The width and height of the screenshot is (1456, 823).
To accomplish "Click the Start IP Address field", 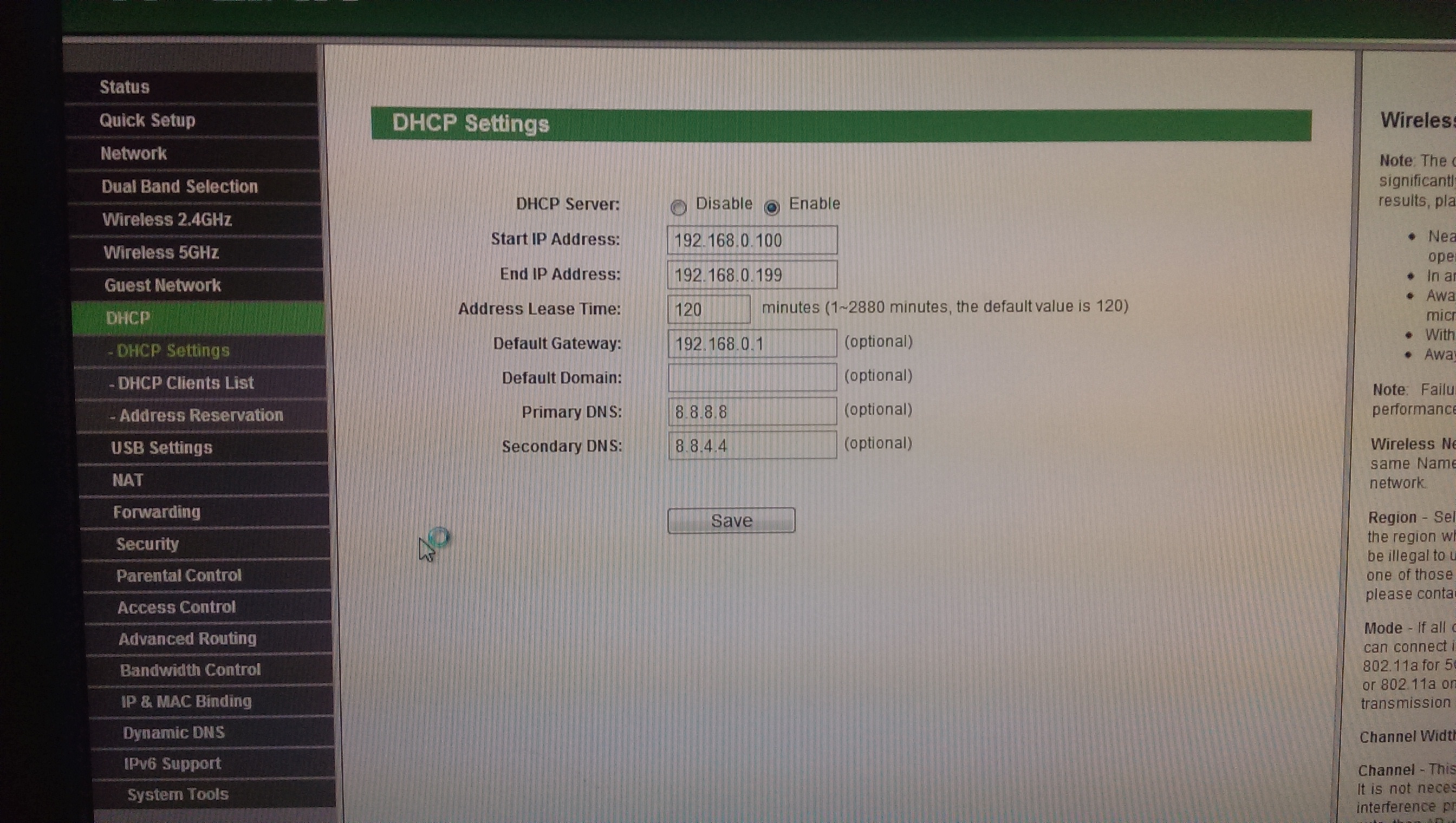I will click(x=752, y=240).
